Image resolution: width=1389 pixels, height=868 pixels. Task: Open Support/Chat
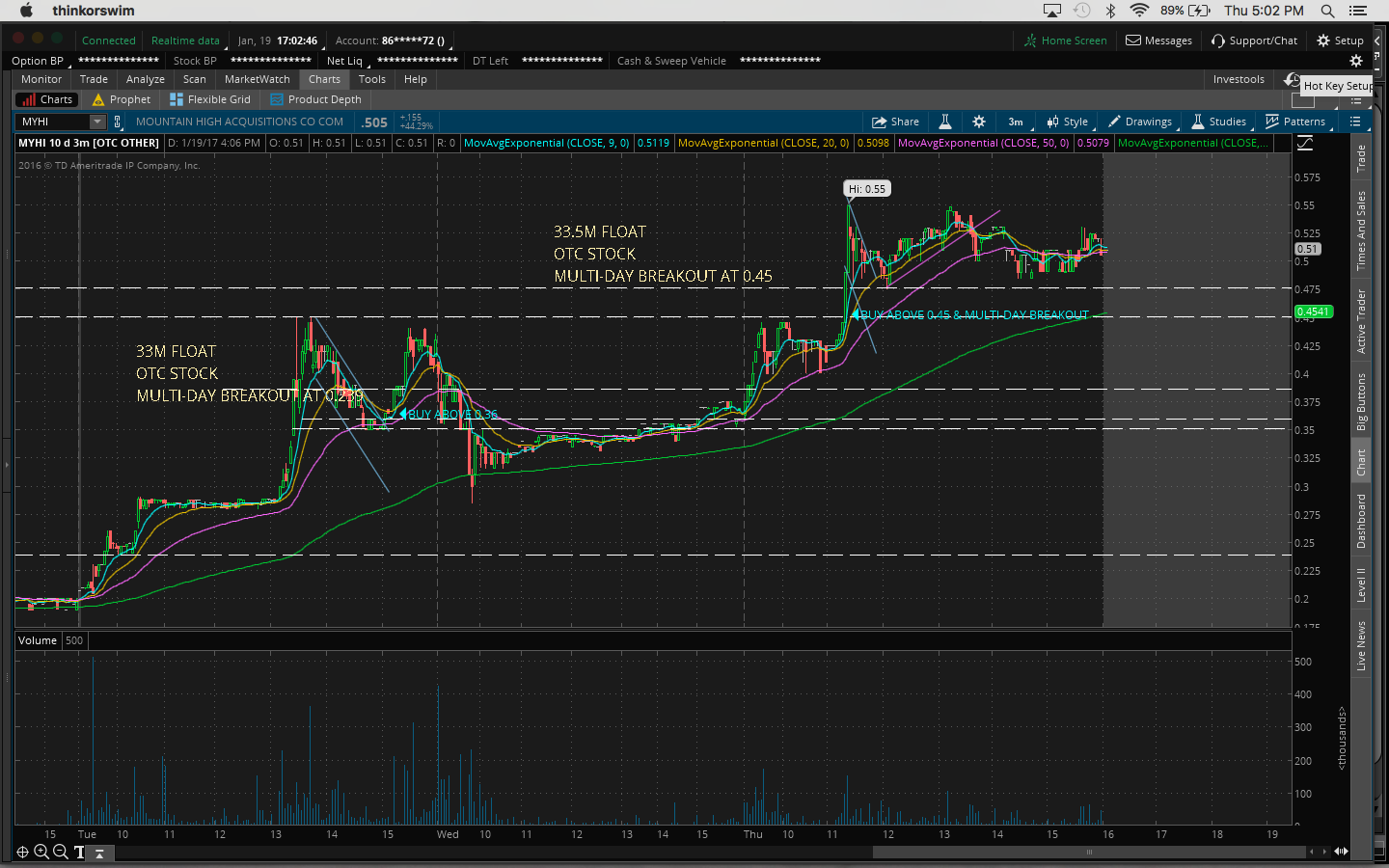(1254, 41)
